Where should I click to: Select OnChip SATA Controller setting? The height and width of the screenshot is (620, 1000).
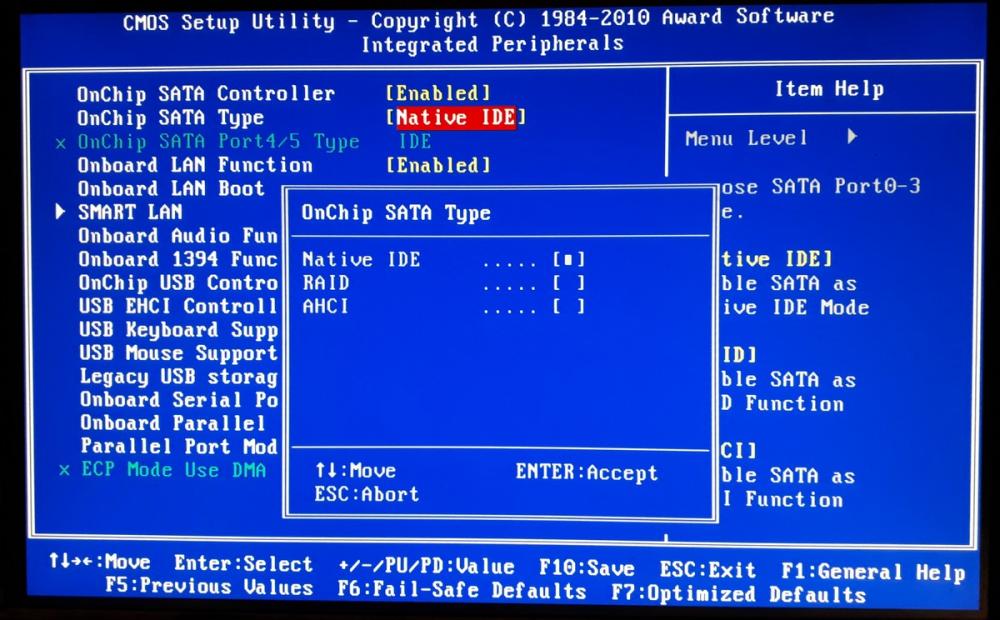206,94
